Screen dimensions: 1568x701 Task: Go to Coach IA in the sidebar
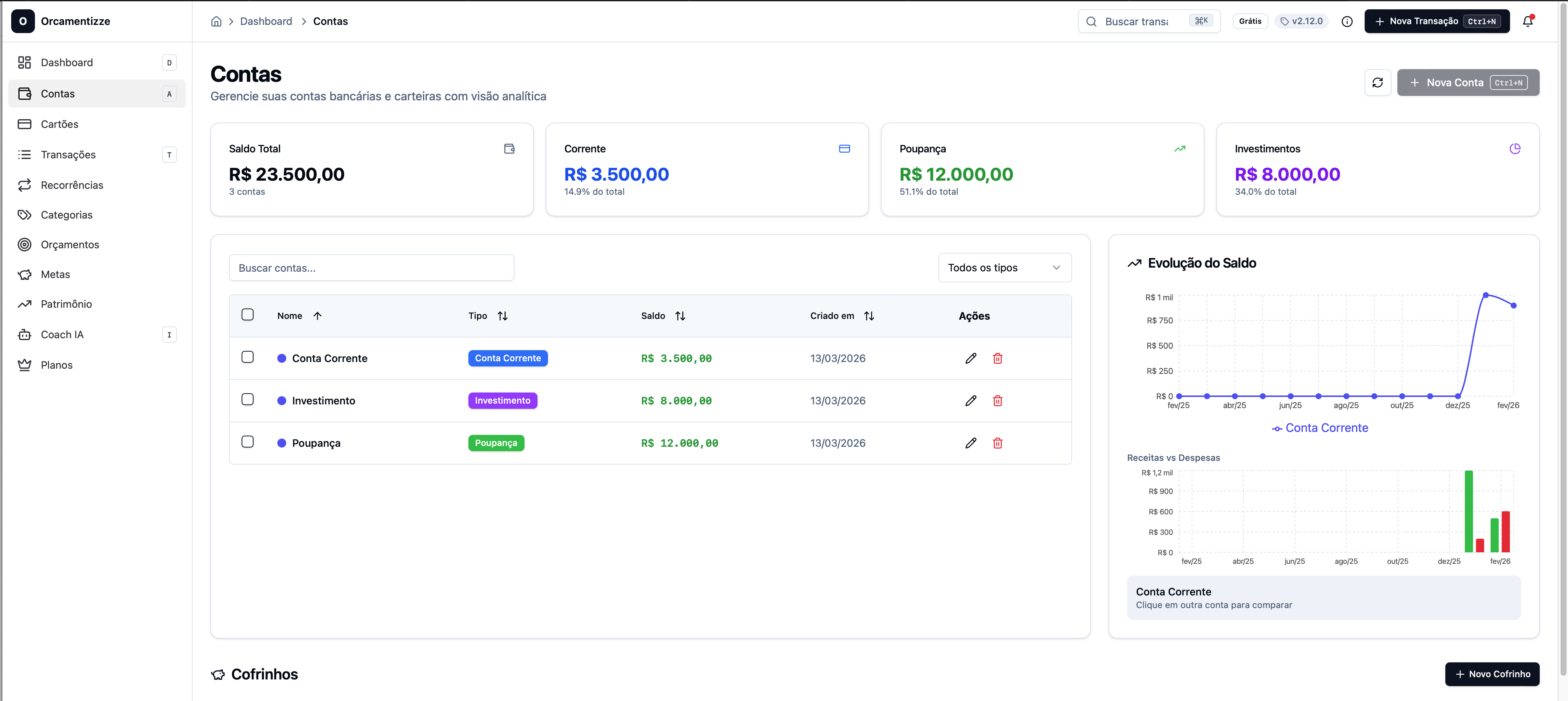point(62,335)
